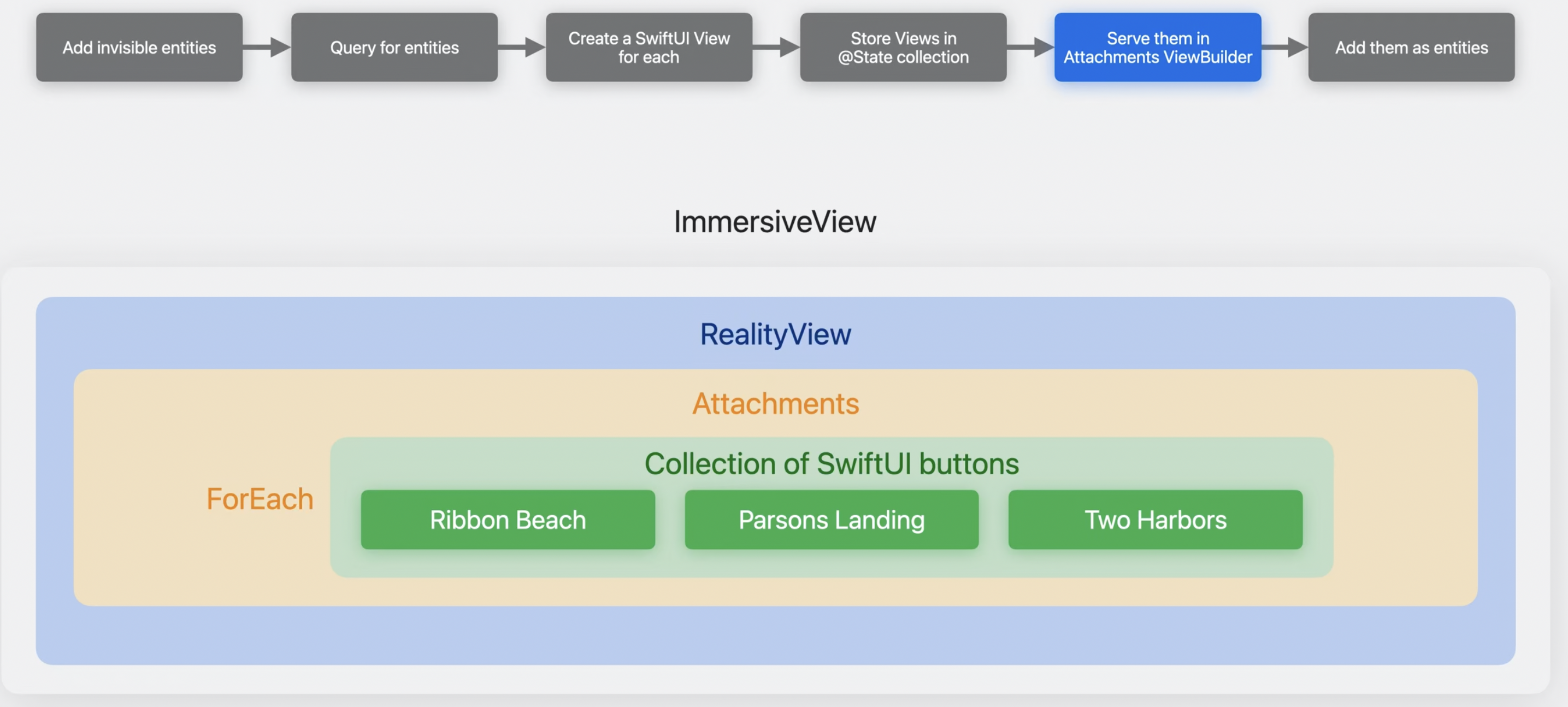Click the ForEach label
The image size is (1568, 707).
click(260, 499)
